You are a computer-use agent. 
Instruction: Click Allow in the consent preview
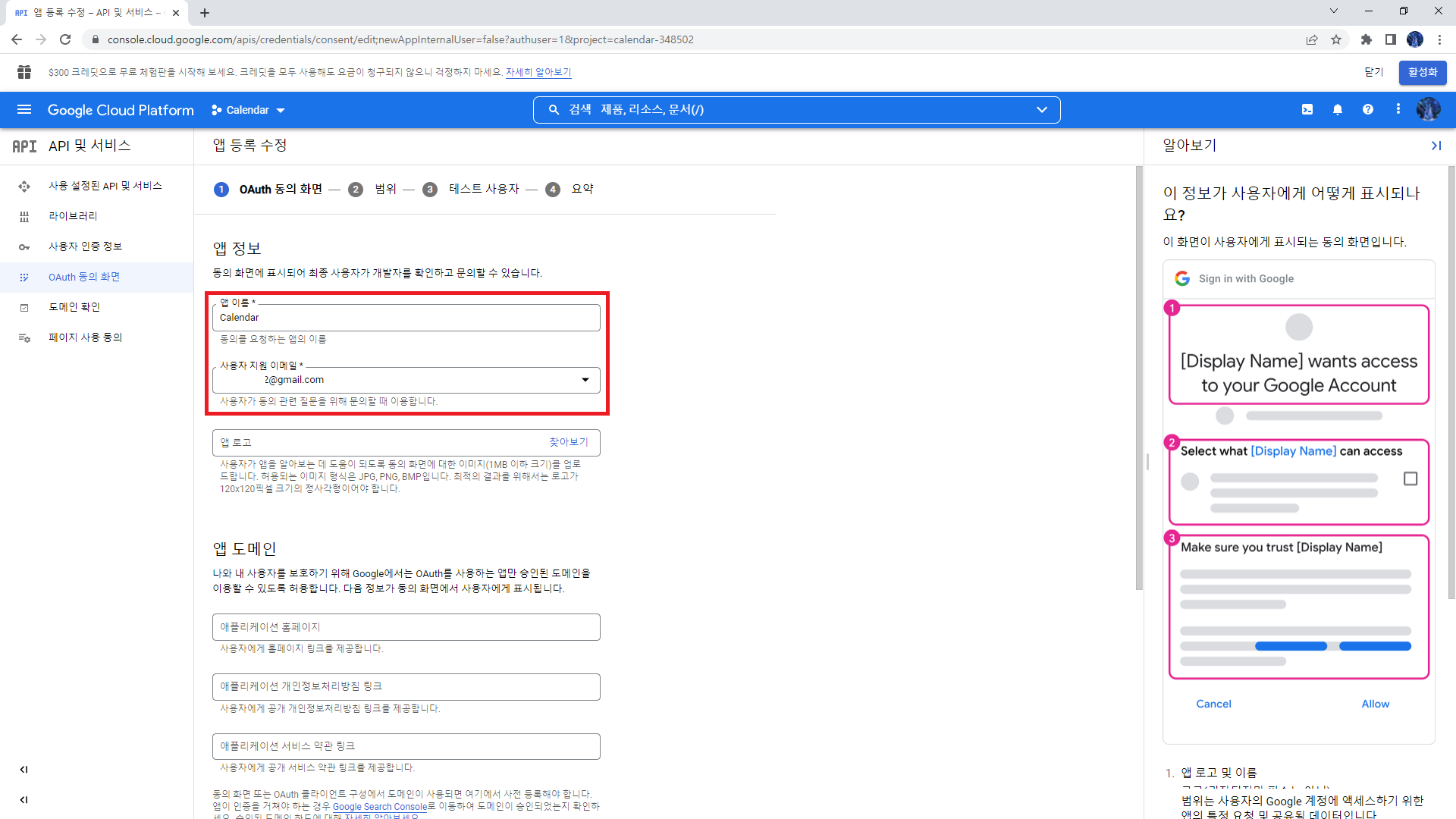tap(1376, 704)
